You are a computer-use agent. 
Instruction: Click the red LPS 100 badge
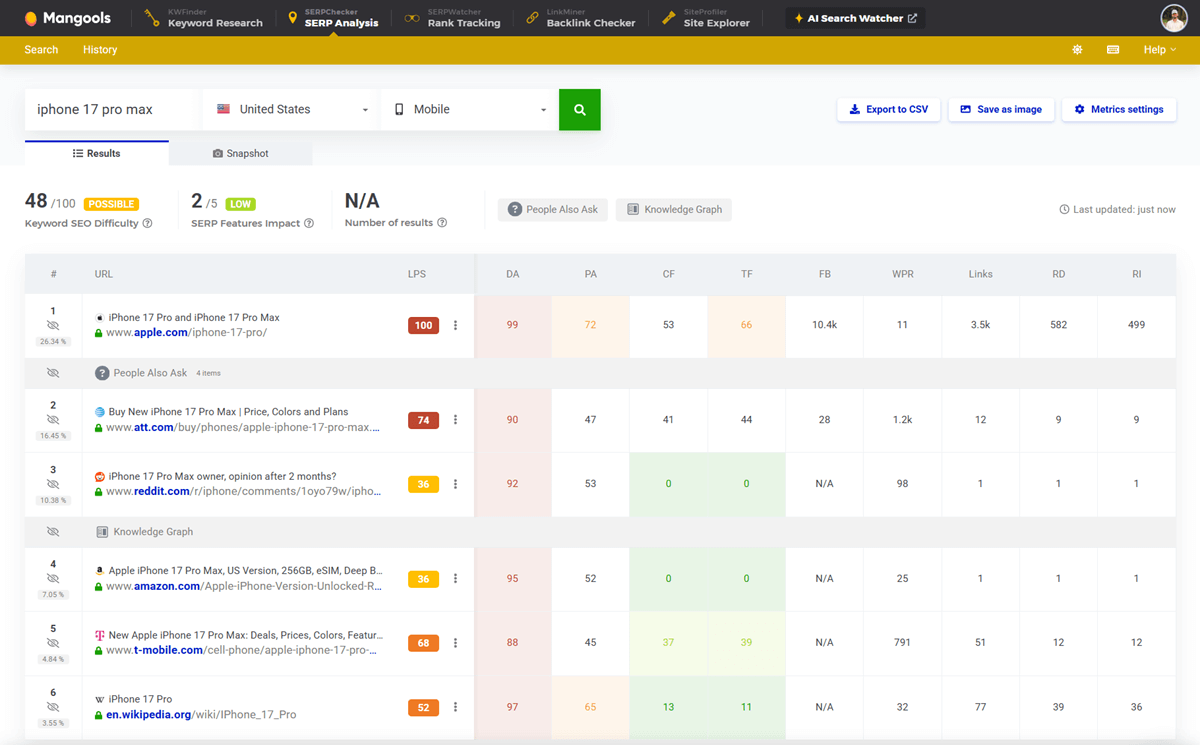click(x=423, y=325)
